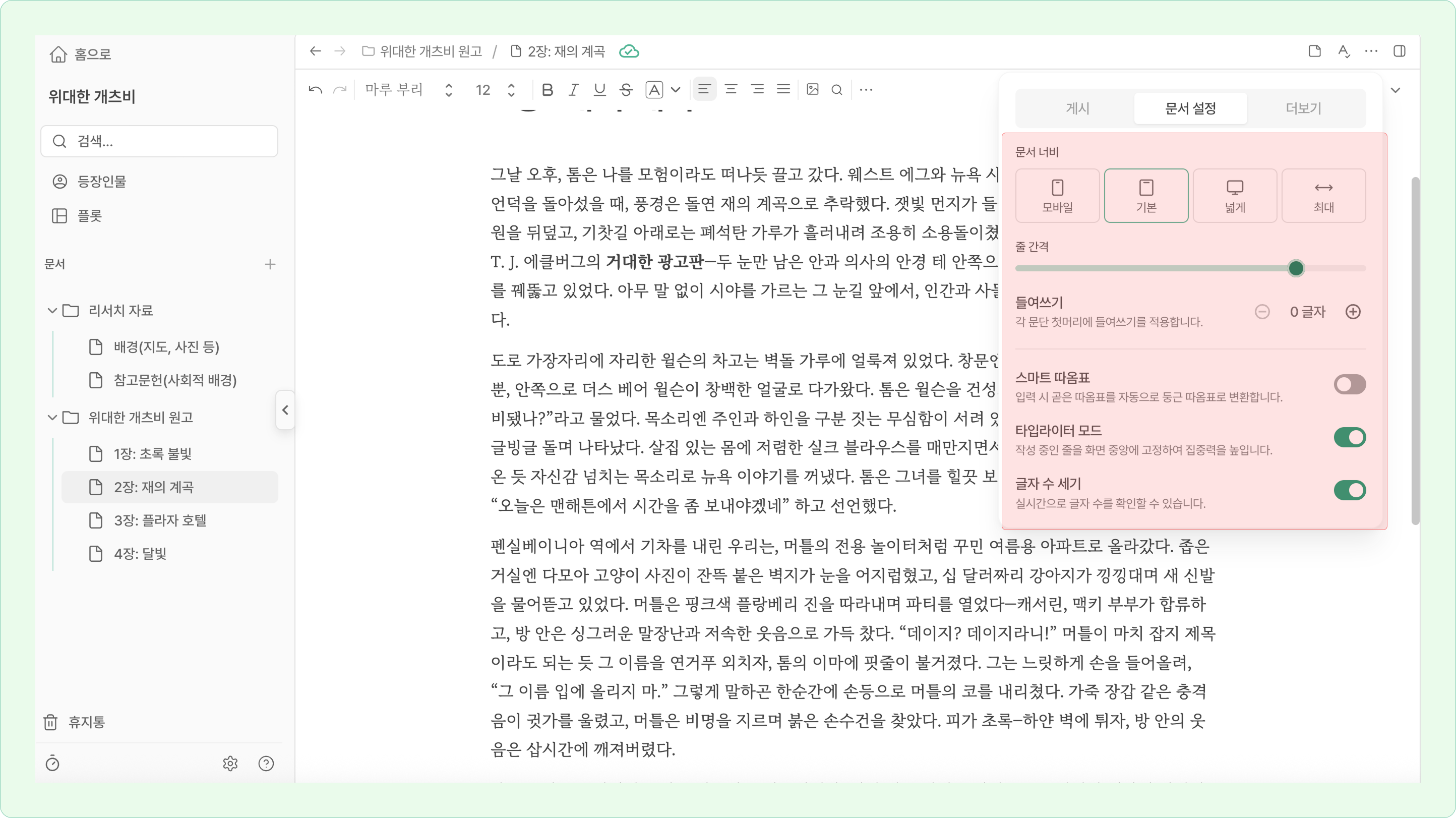The height and width of the screenshot is (818, 1456).
Task: Decrease 들여쓰기 with the minus button
Action: (x=1262, y=312)
